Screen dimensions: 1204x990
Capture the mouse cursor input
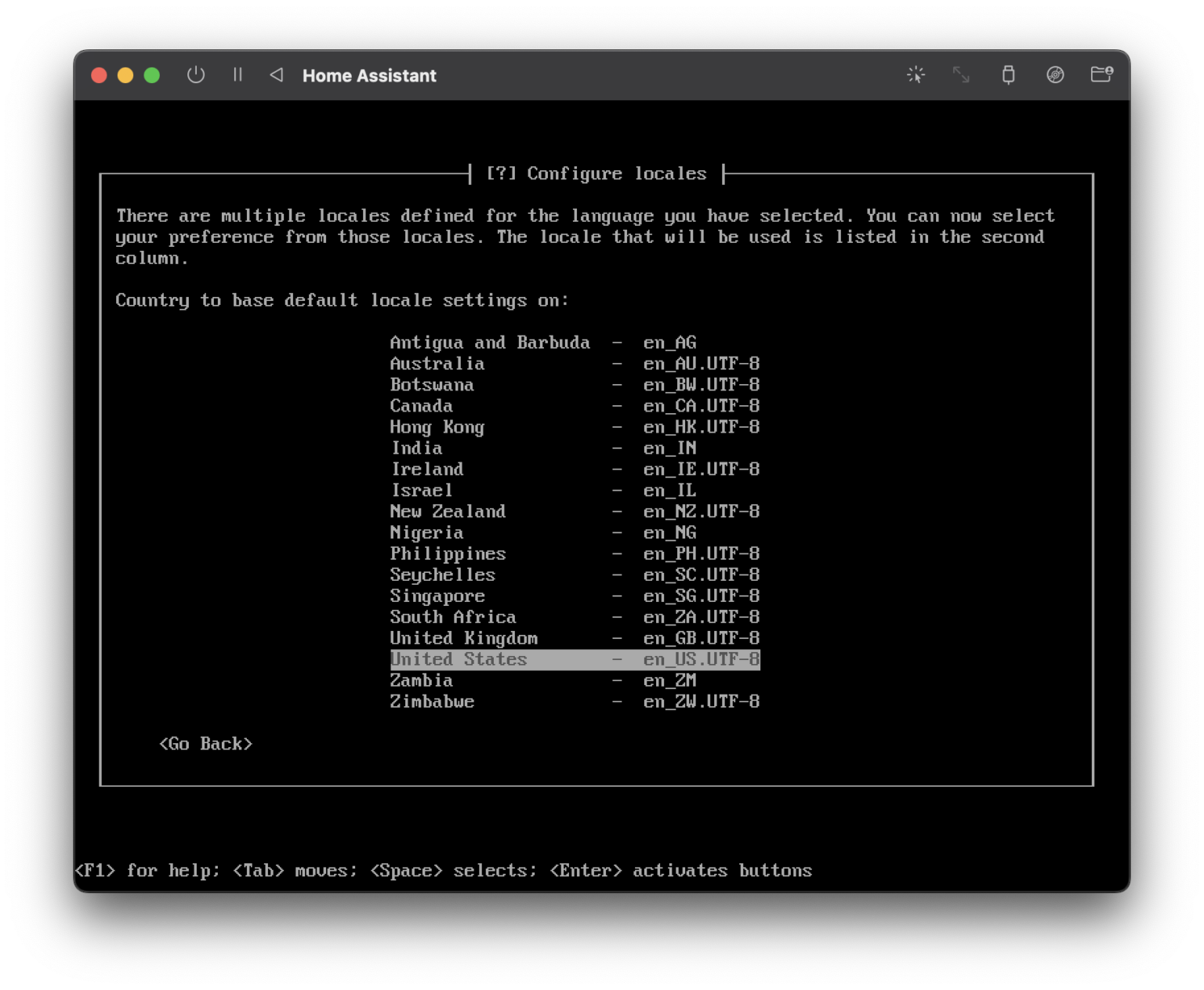(x=916, y=75)
